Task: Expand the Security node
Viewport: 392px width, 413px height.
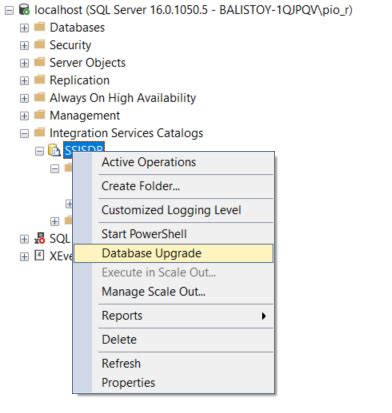Action: point(24,45)
